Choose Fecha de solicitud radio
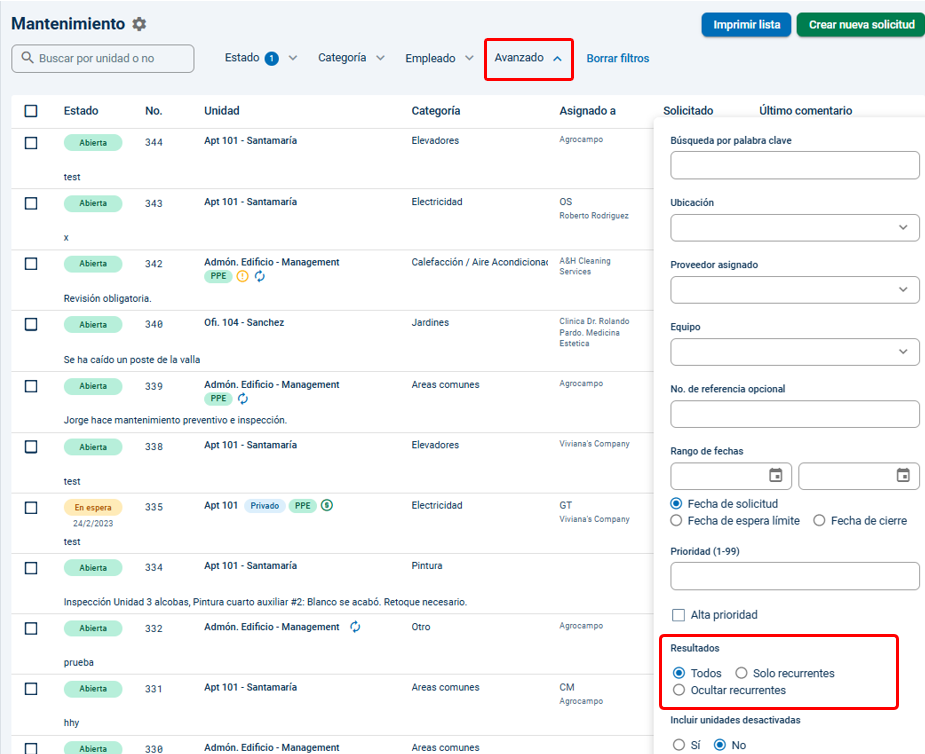The image size is (925, 754). 677,503
